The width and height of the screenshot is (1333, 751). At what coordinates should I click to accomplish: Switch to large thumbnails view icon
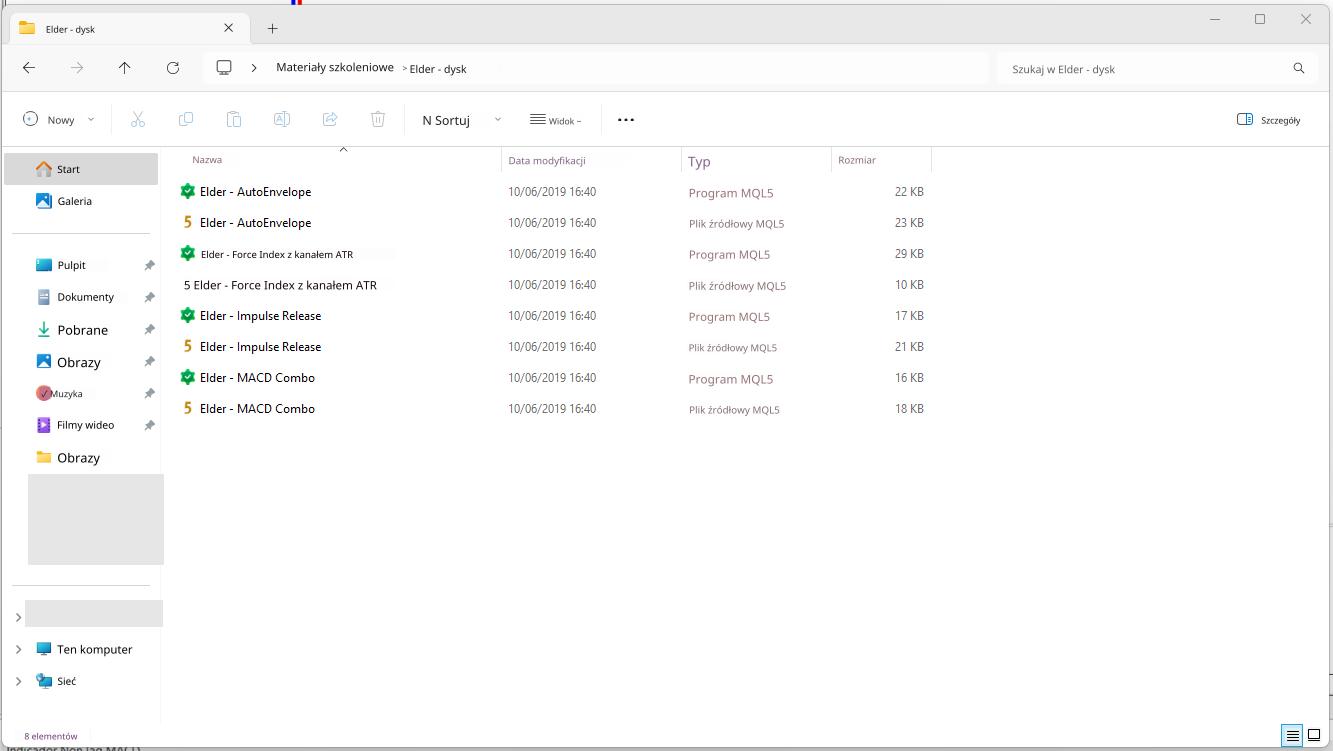1314,736
